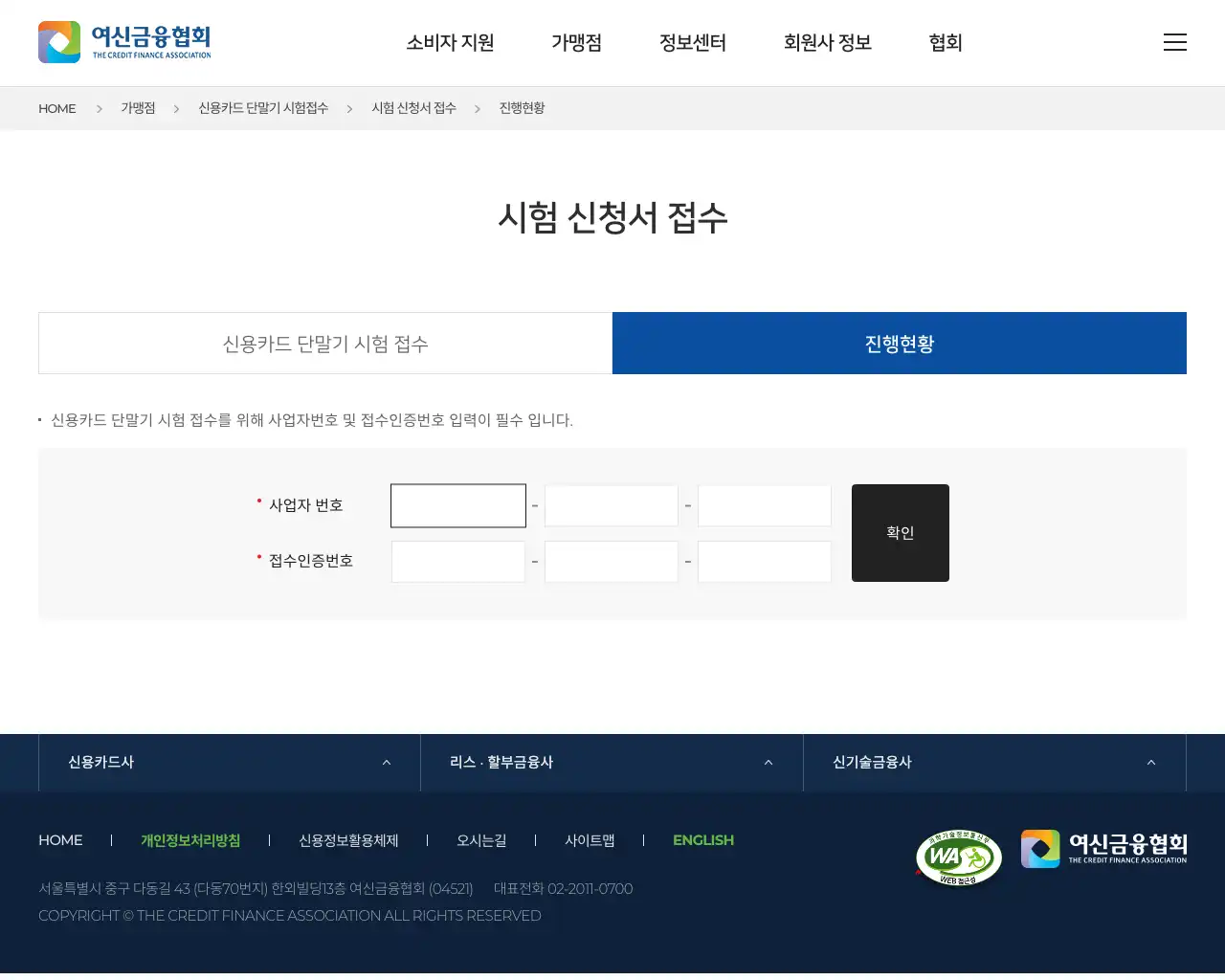This screenshot has width=1225, height=980.
Task: Focus first 사업자 번호 input field
Action: [458, 505]
